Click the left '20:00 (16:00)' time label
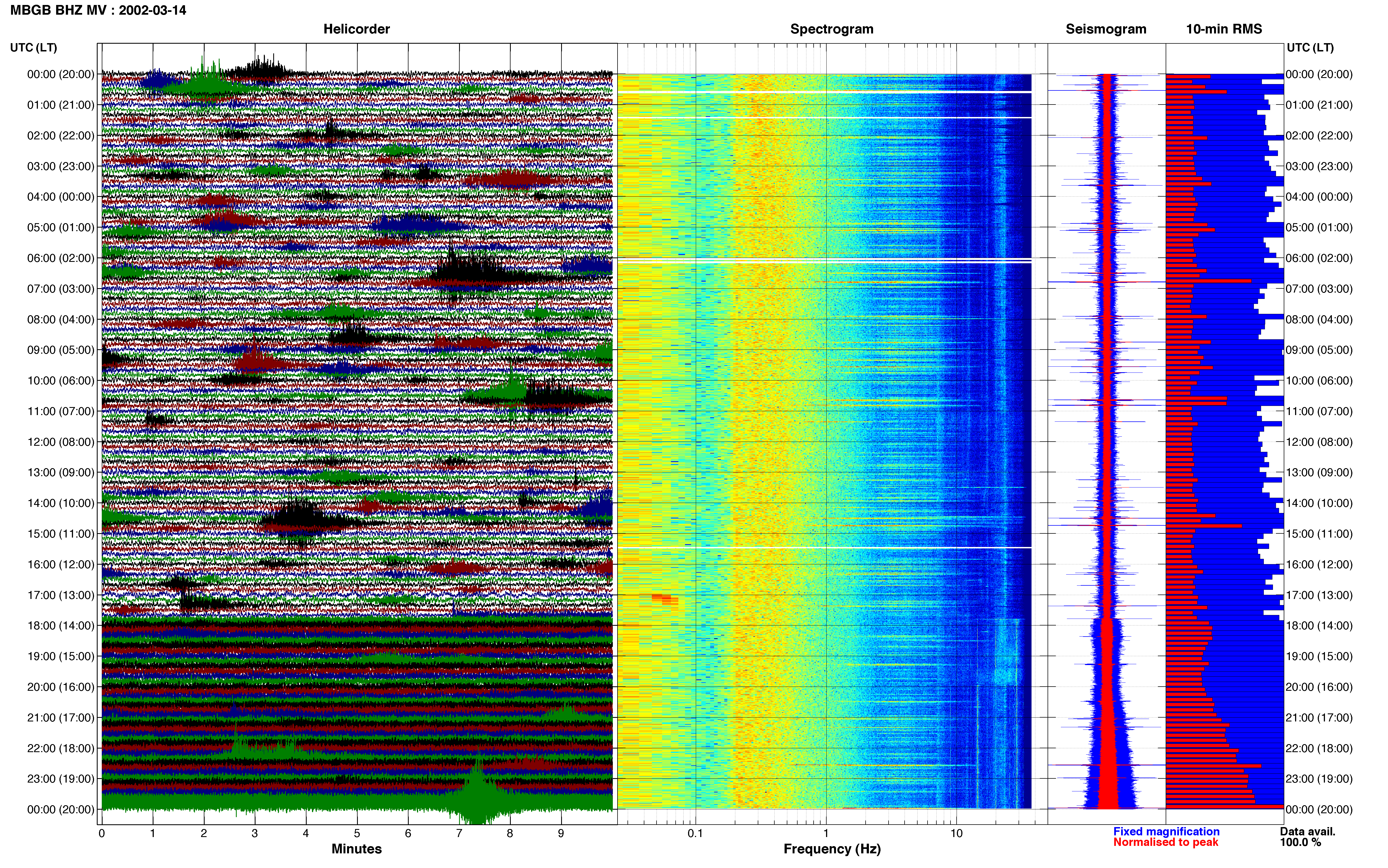Viewport: 1388px width, 868px height. (61, 687)
